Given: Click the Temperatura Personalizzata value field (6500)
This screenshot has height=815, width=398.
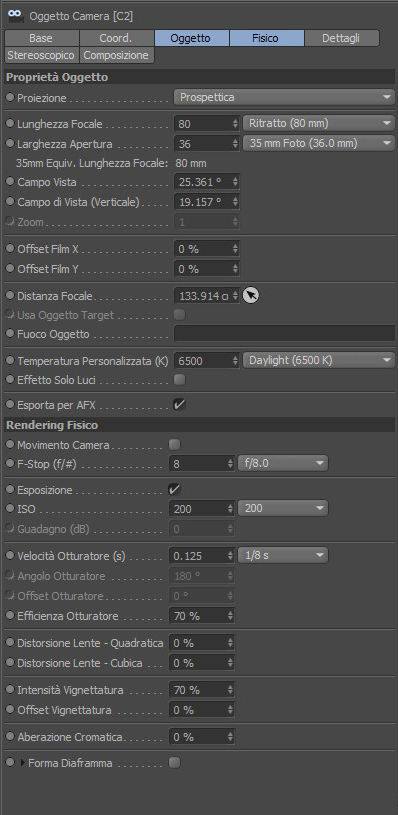Looking at the screenshot, I should (203, 360).
